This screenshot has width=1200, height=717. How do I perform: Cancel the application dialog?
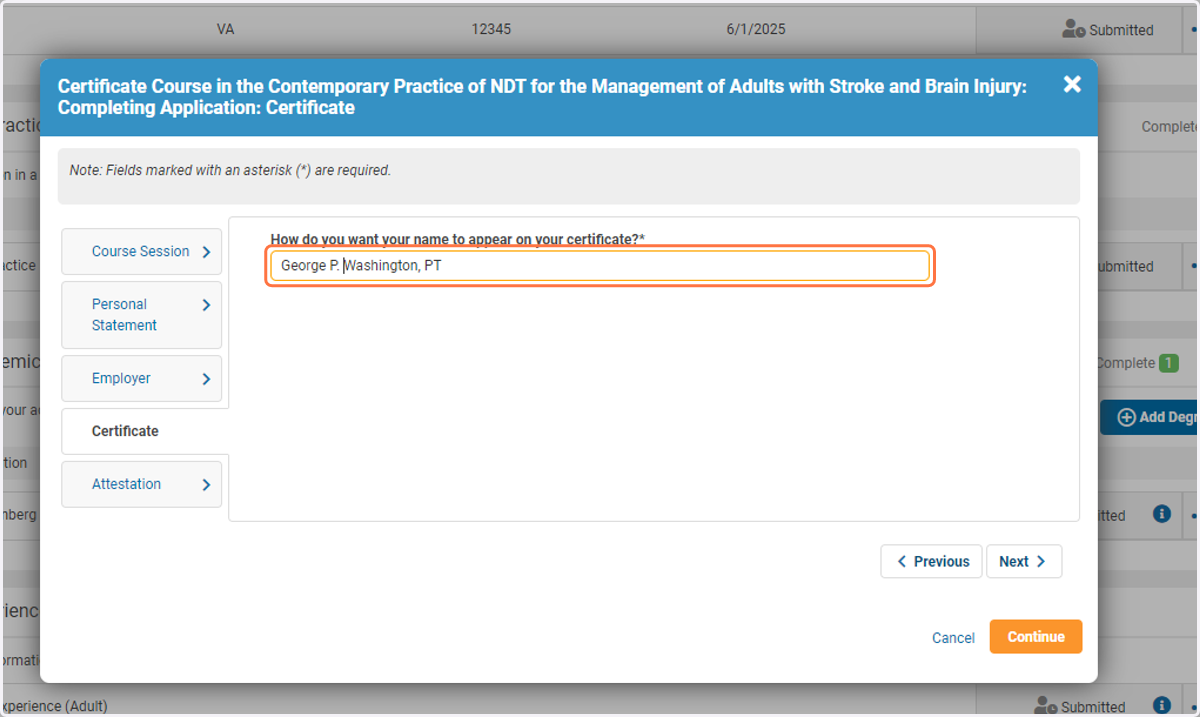click(953, 638)
